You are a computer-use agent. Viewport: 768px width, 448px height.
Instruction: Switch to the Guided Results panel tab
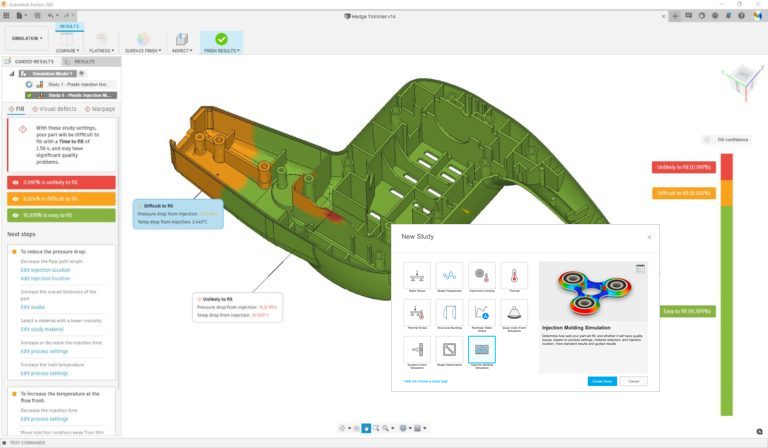point(30,61)
